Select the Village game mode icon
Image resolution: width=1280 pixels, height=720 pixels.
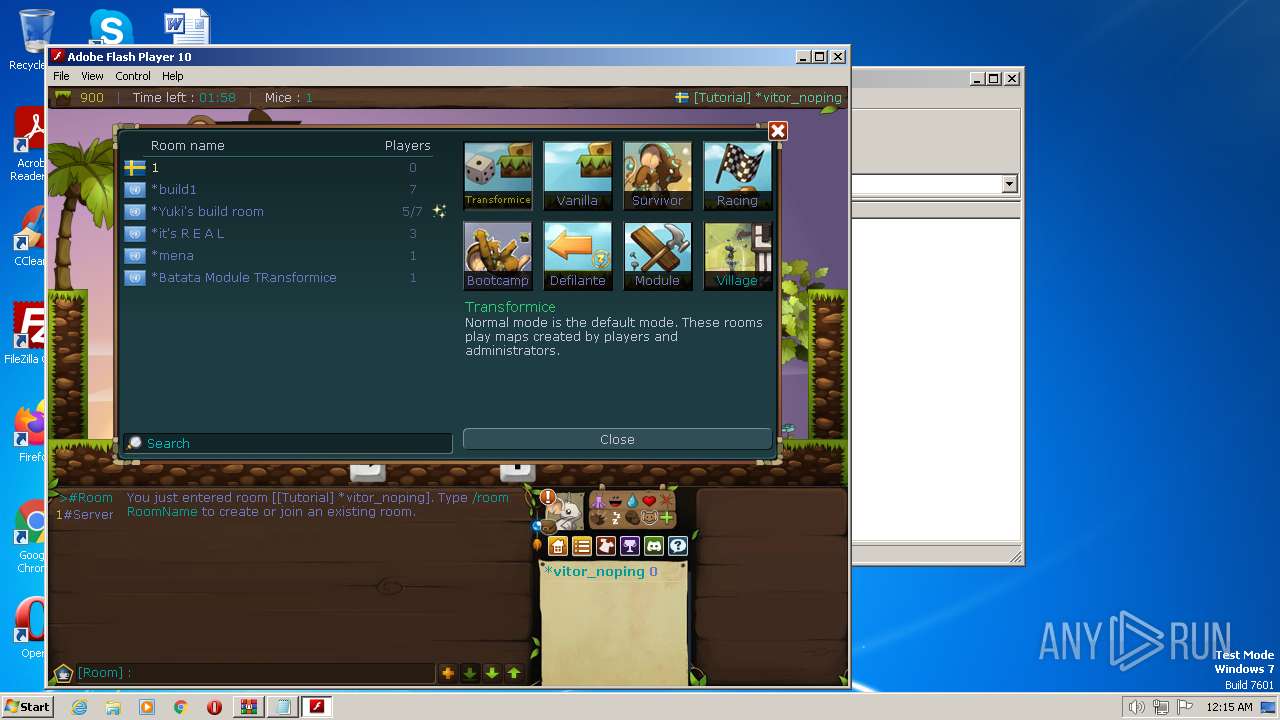tap(737, 255)
